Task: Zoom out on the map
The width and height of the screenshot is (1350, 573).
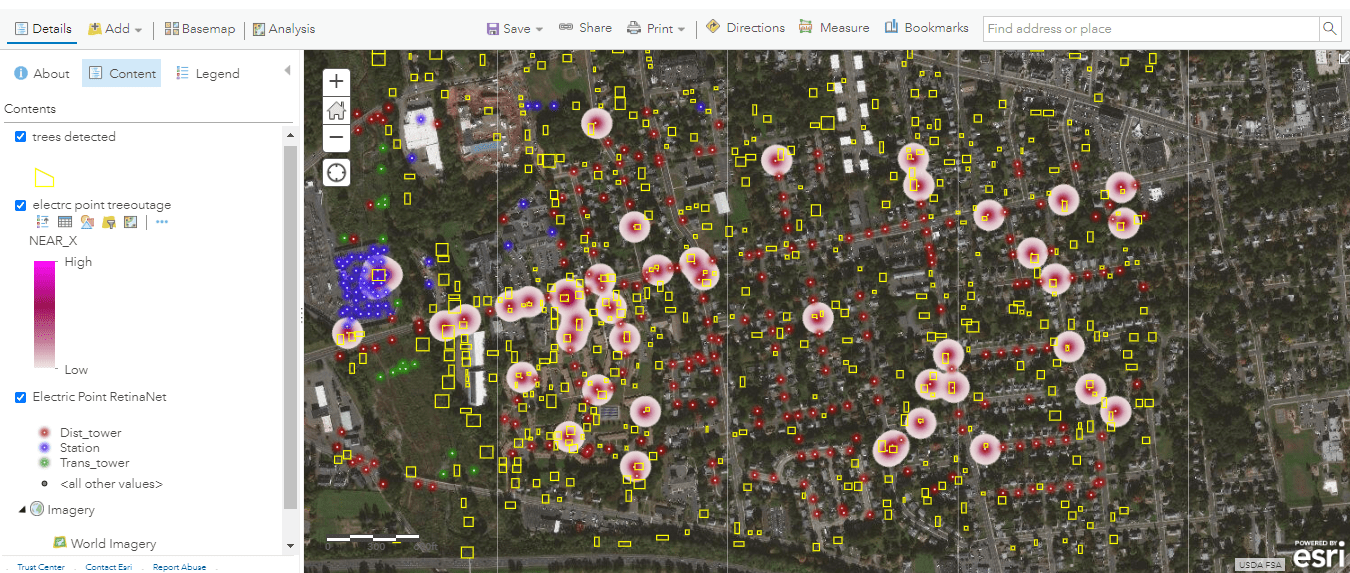Action: (x=336, y=138)
